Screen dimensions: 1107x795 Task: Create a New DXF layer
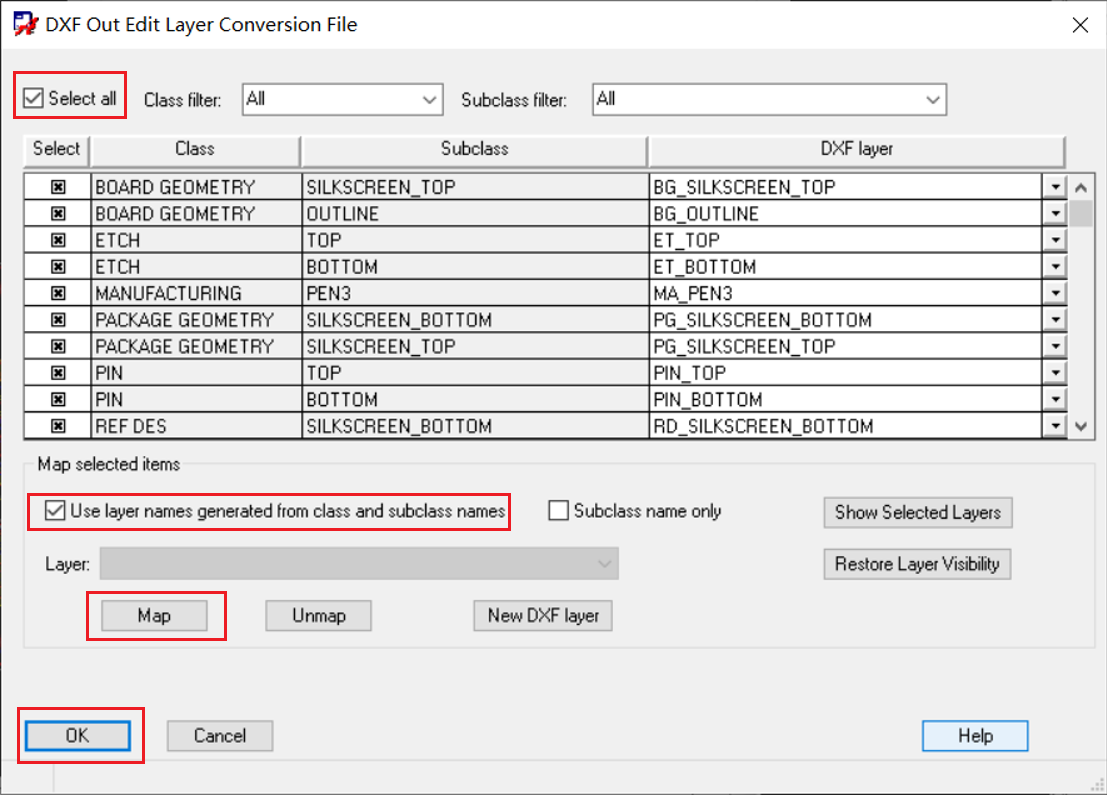543,616
